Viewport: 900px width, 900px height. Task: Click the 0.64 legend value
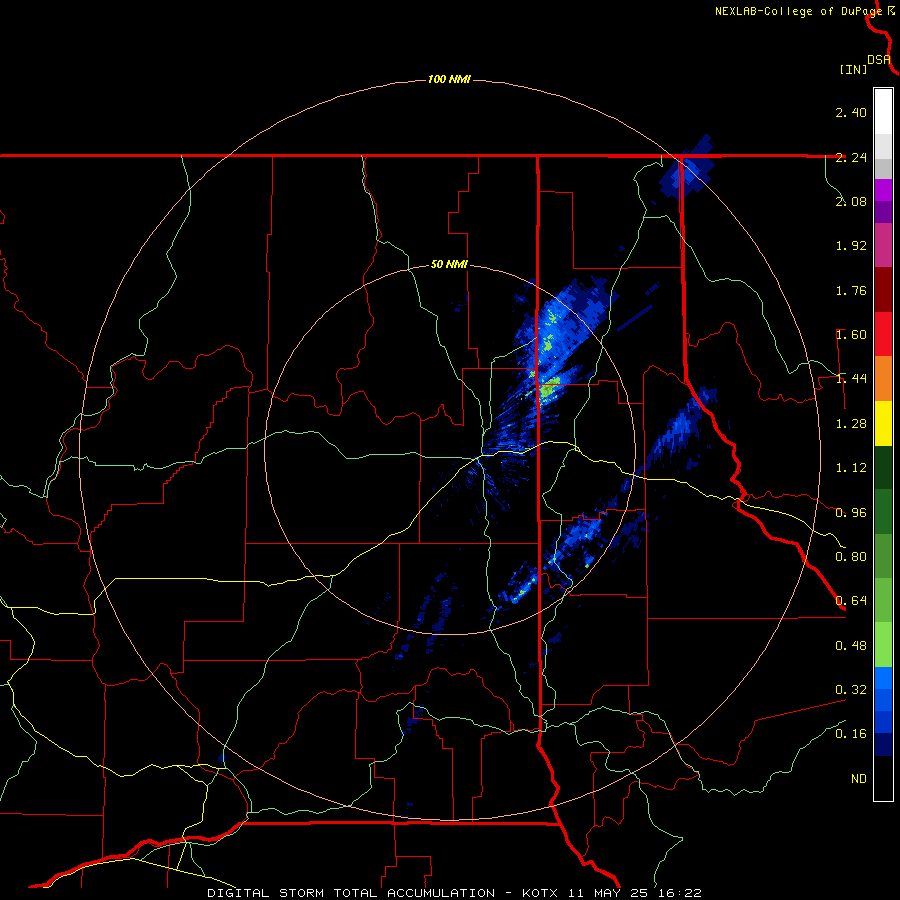click(x=851, y=601)
